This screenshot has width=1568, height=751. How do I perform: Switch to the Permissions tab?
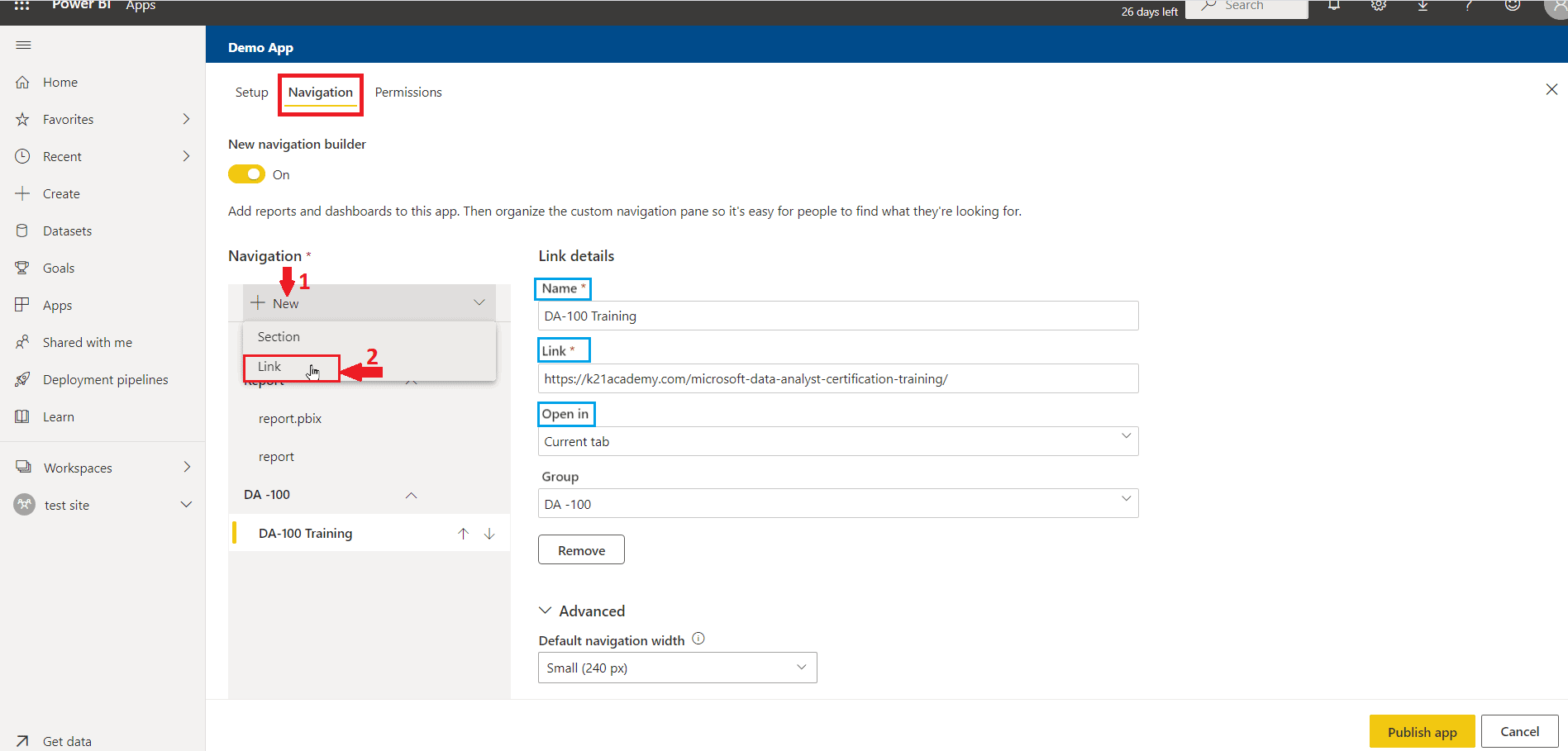pos(408,93)
